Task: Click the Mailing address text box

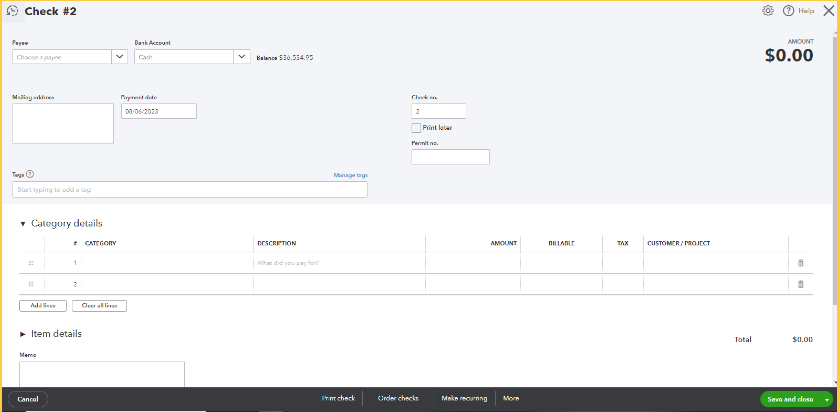Action: pos(63,124)
